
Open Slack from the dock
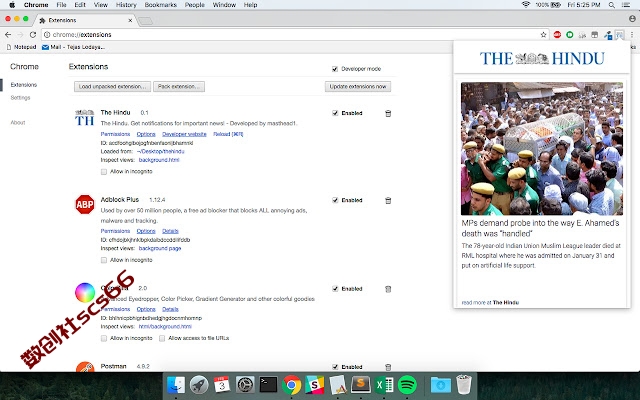[314, 384]
